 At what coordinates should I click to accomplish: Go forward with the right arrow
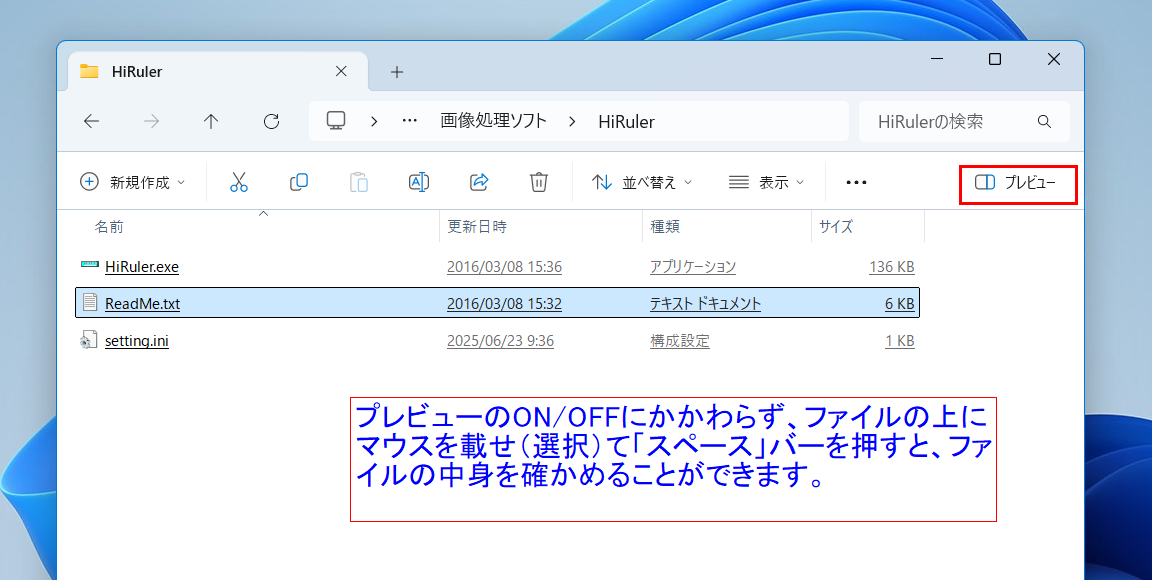[x=151, y=121]
